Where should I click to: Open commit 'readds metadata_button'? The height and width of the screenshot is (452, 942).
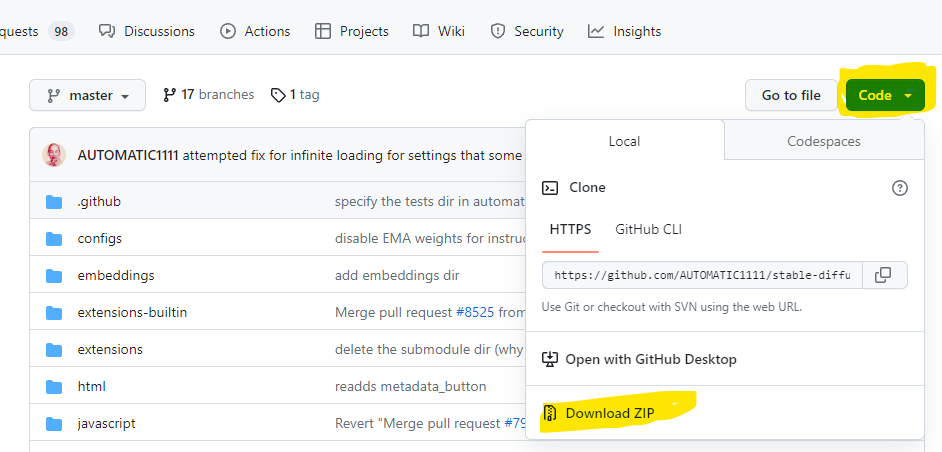tap(410, 386)
